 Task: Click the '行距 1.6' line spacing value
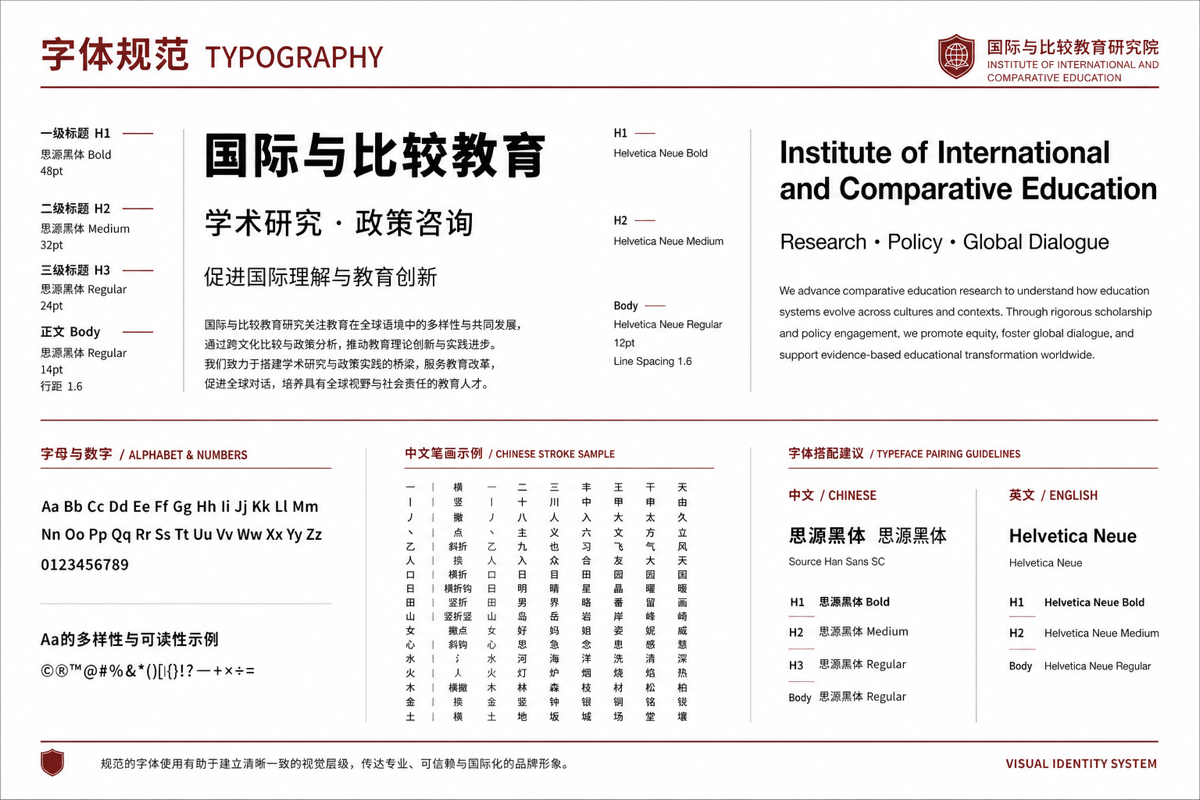click(x=61, y=386)
